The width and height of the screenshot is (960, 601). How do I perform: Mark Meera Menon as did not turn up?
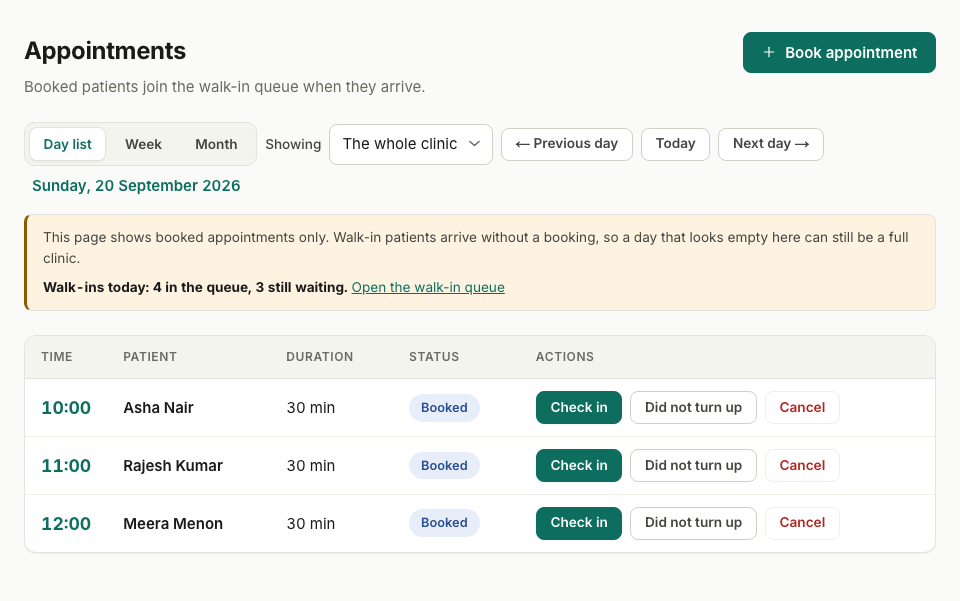coord(693,523)
